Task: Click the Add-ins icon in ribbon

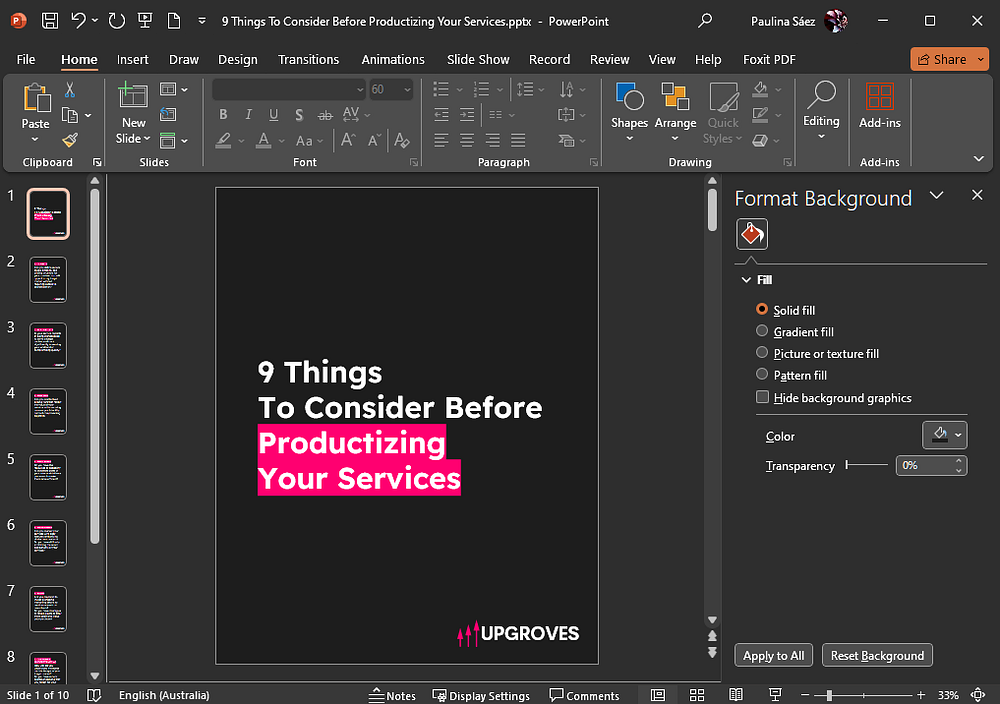Action: click(880, 107)
